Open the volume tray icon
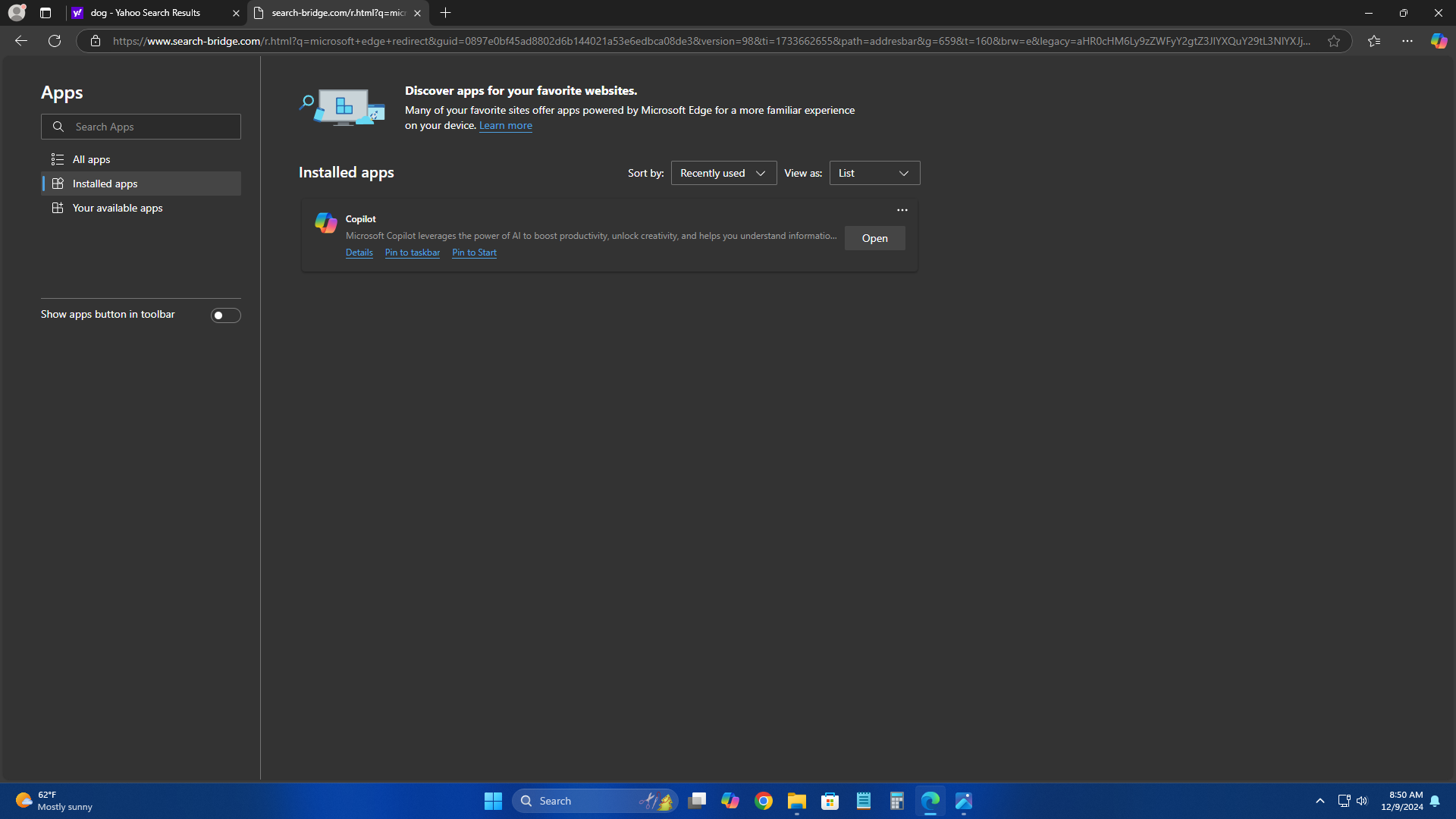Image resolution: width=1456 pixels, height=819 pixels. coord(1362,801)
